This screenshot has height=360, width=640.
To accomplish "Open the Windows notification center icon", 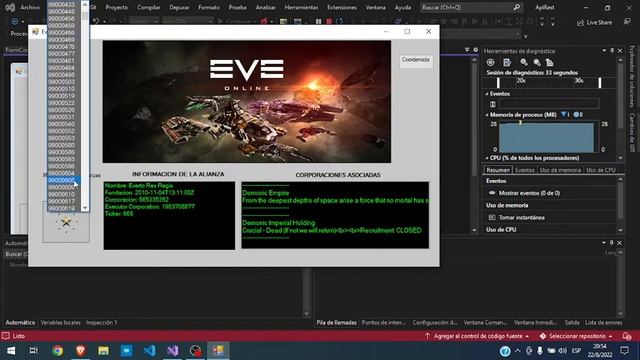I will click(624, 351).
